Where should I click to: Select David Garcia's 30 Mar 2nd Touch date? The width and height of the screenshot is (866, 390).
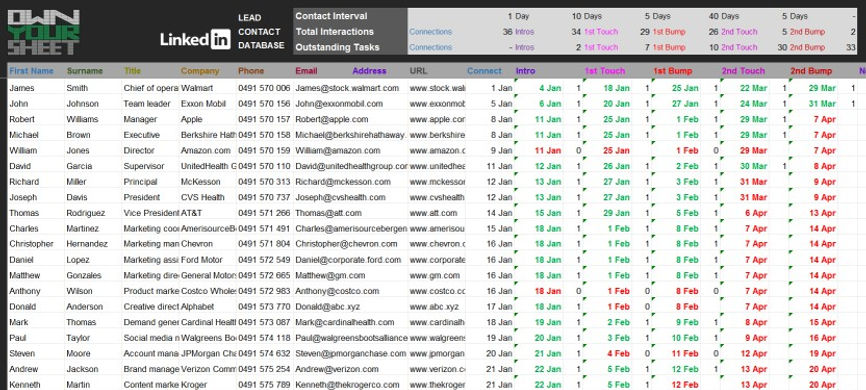tap(753, 166)
